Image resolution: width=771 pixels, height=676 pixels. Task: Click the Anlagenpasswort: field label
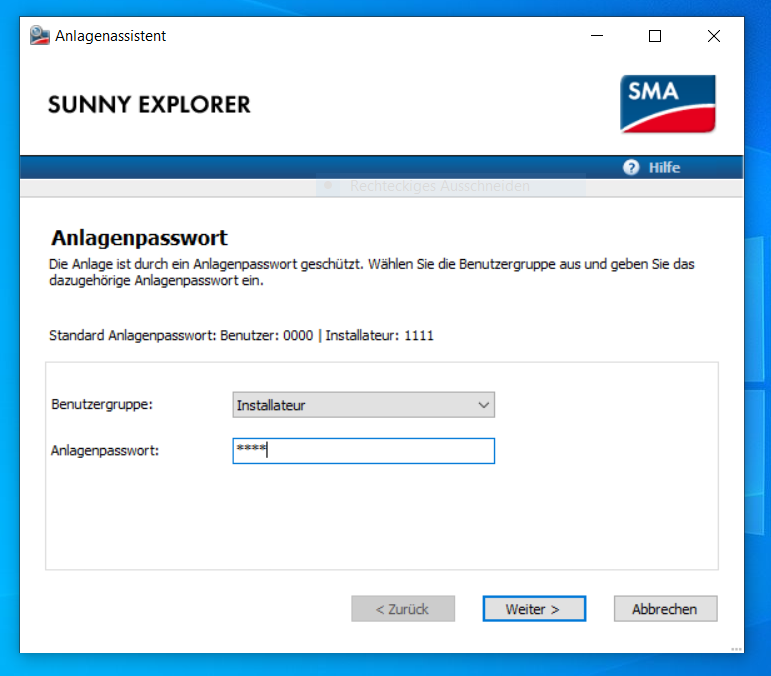[x=105, y=450]
